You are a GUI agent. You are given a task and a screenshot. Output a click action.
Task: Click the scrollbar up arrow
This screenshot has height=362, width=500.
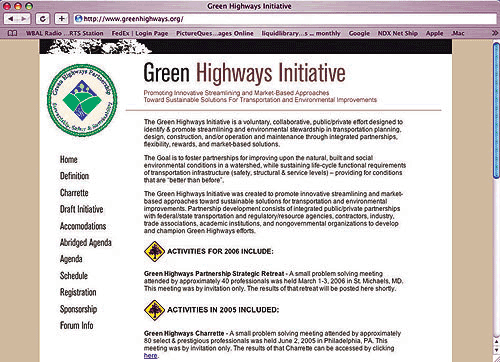click(496, 343)
